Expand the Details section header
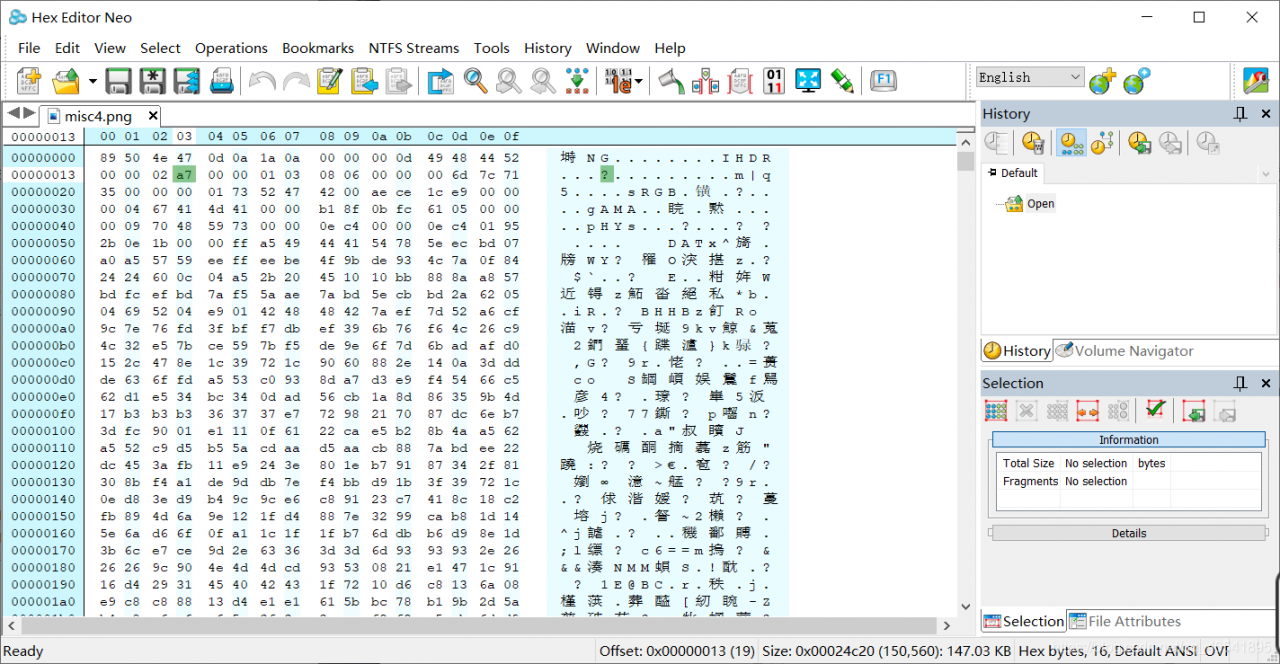The width and height of the screenshot is (1280, 664). 1128,533
